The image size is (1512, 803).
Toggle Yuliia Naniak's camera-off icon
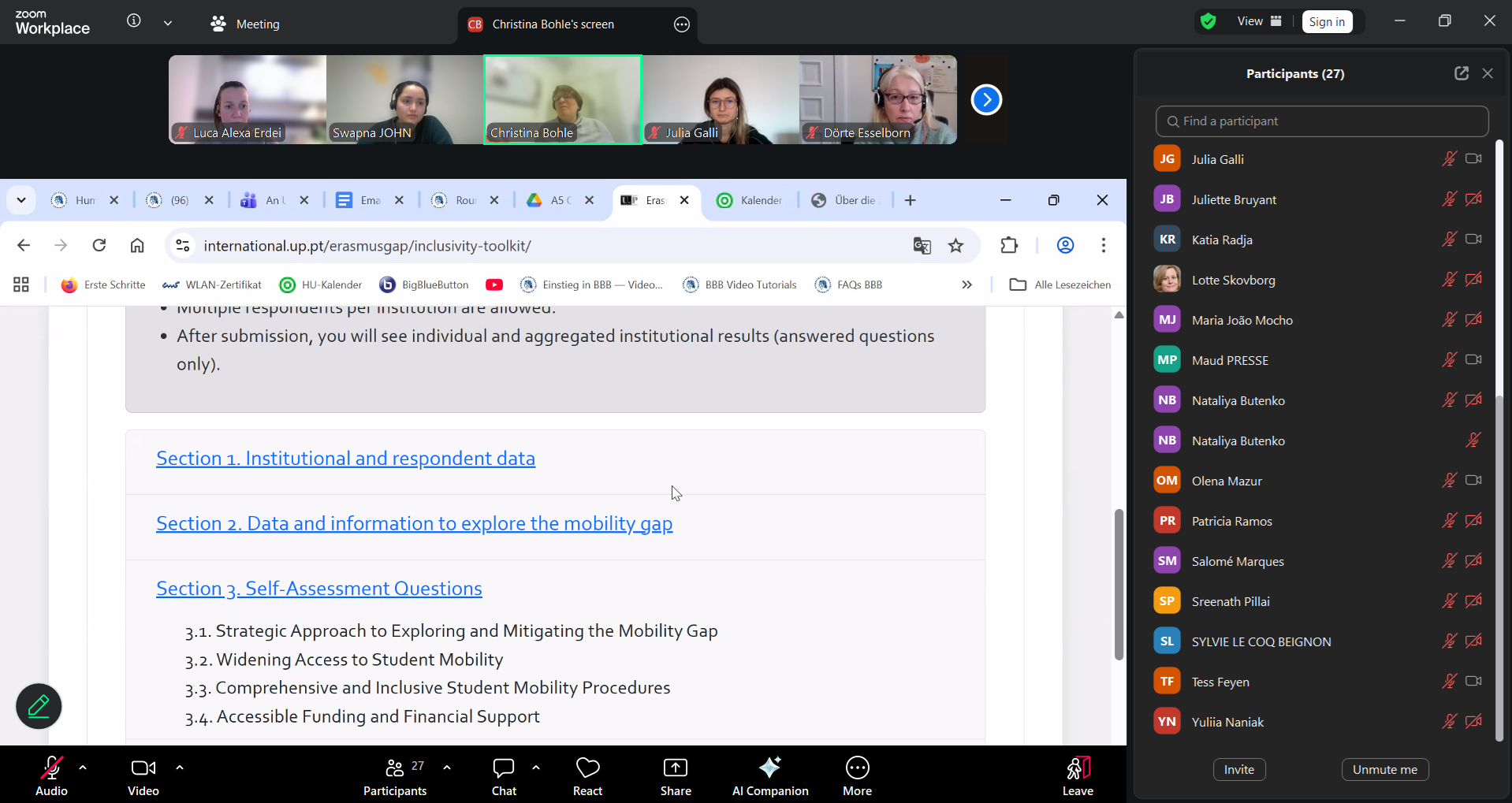pyautogui.click(x=1473, y=722)
